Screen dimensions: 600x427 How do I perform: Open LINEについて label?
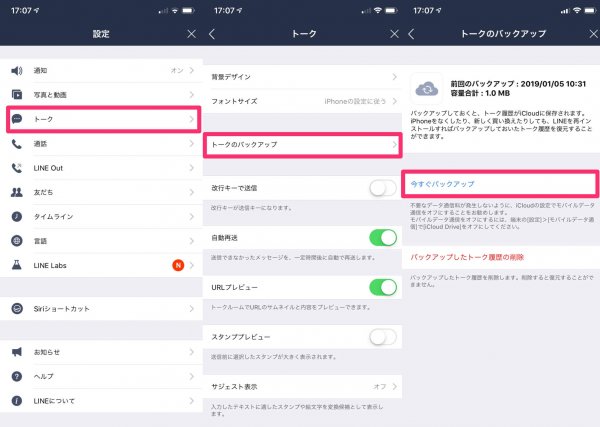coord(54,401)
